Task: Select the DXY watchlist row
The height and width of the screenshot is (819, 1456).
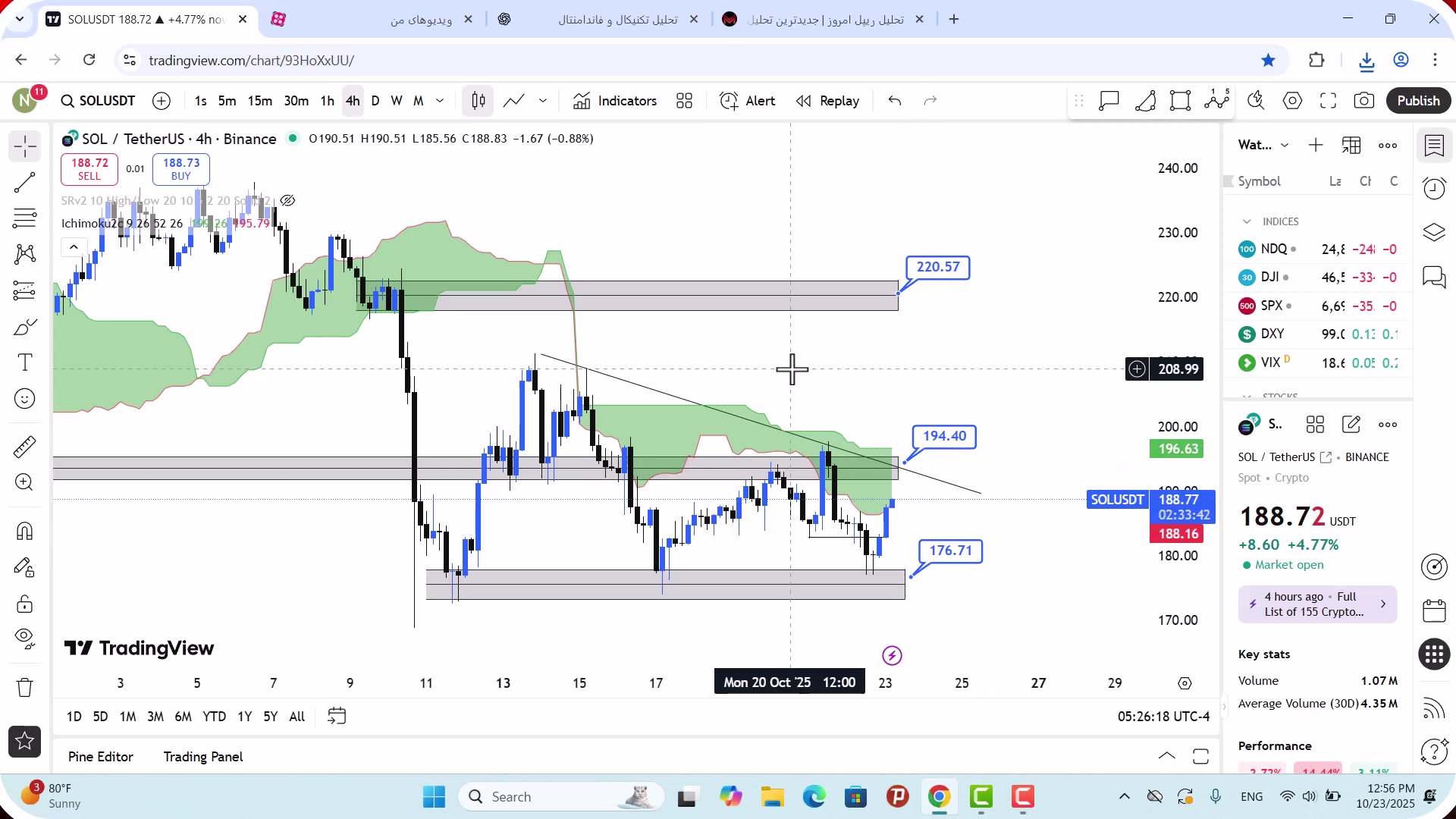Action: click(1318, 334)
